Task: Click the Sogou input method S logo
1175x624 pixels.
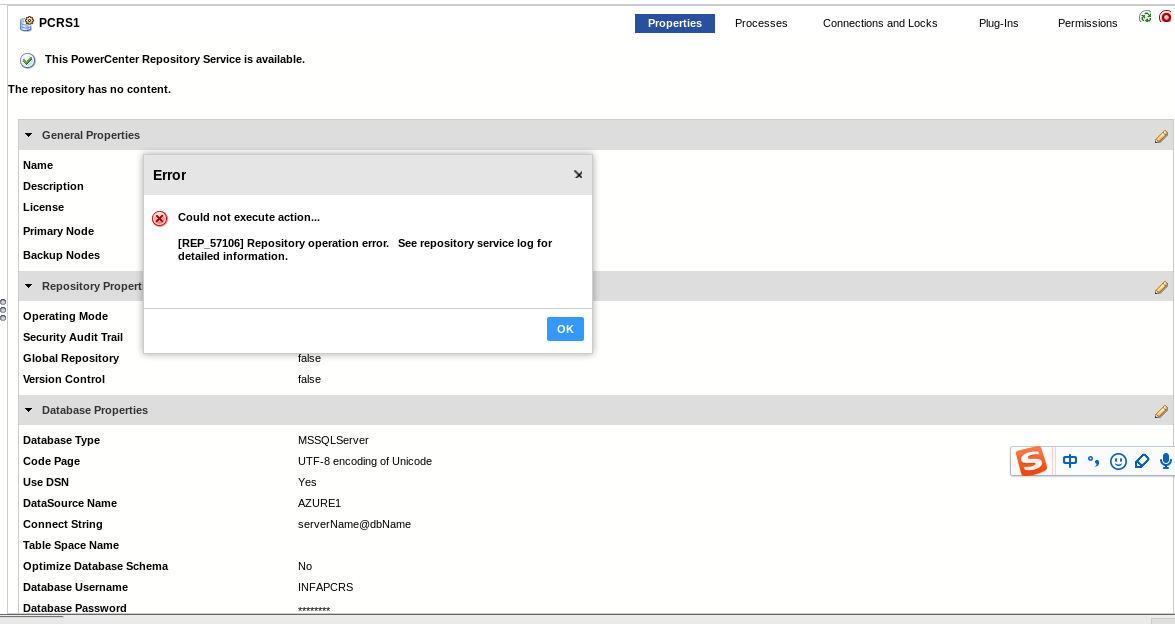Action: pyautogui.click(x=1032, y=461)
